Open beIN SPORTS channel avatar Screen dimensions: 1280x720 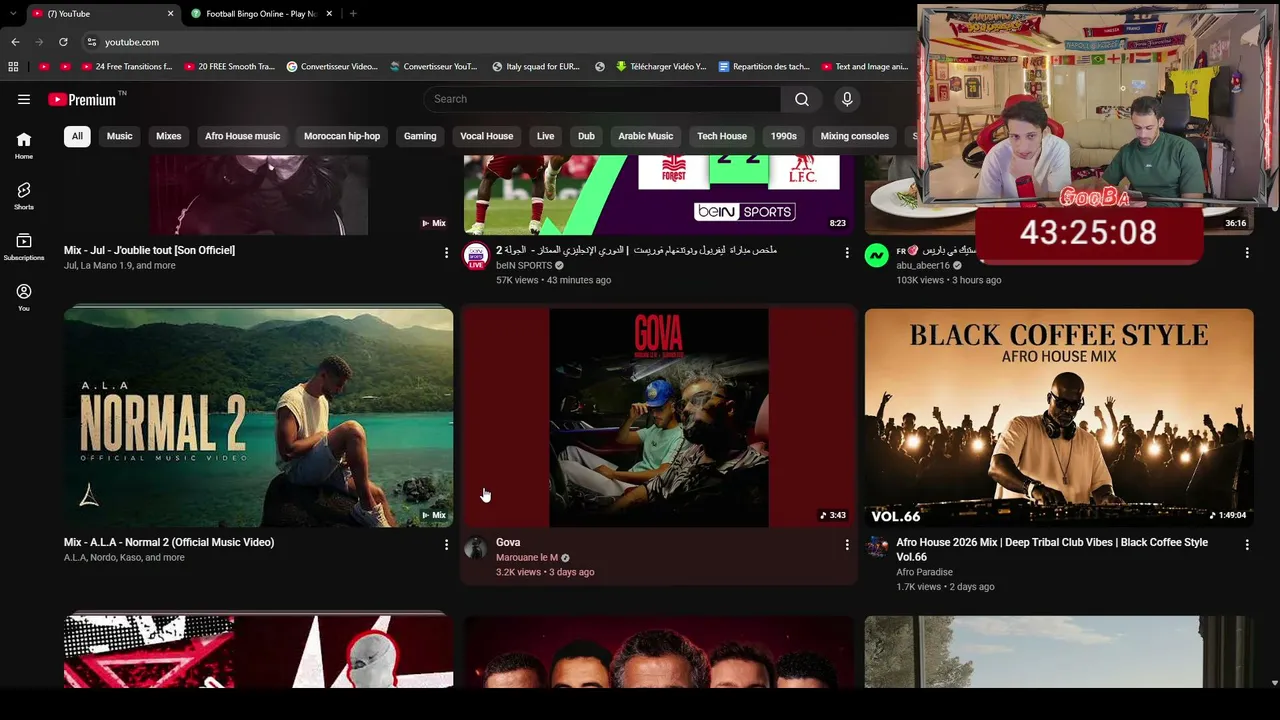476,256
